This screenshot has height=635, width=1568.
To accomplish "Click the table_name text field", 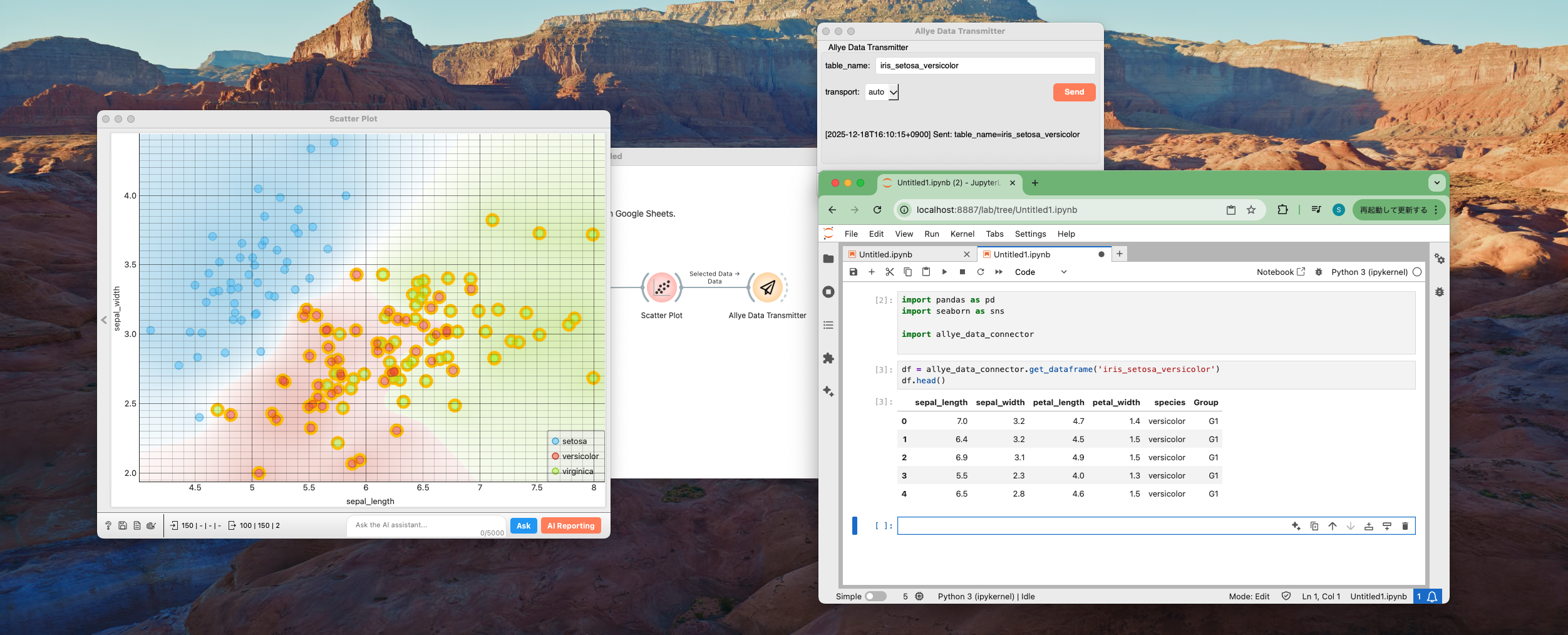I will point(984,66).
